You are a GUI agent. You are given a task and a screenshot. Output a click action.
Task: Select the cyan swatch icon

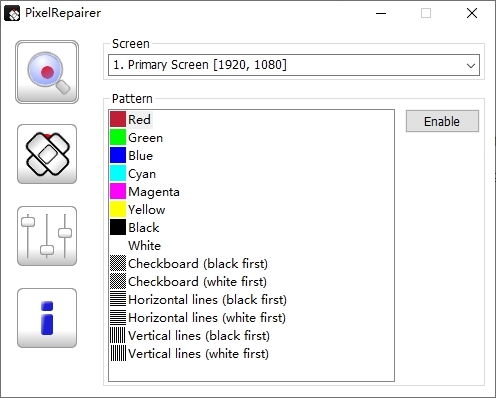pyautogui.click(x=118, y=173)
